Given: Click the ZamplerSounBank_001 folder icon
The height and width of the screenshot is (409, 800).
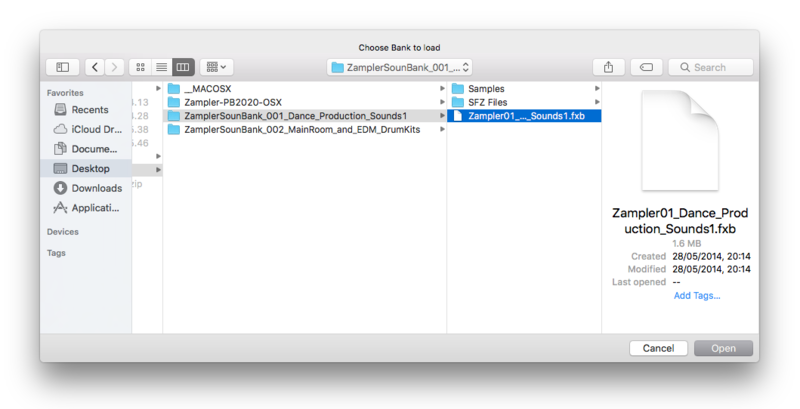Looking at the screenshot, I should [x=174, y=116].
